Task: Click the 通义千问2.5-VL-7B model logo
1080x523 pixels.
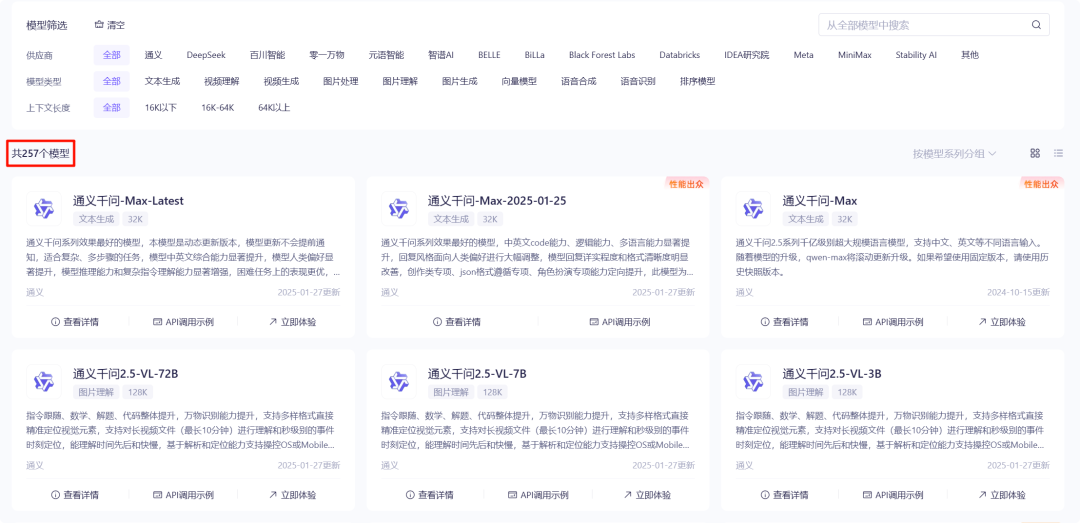Action: [399, 381]
